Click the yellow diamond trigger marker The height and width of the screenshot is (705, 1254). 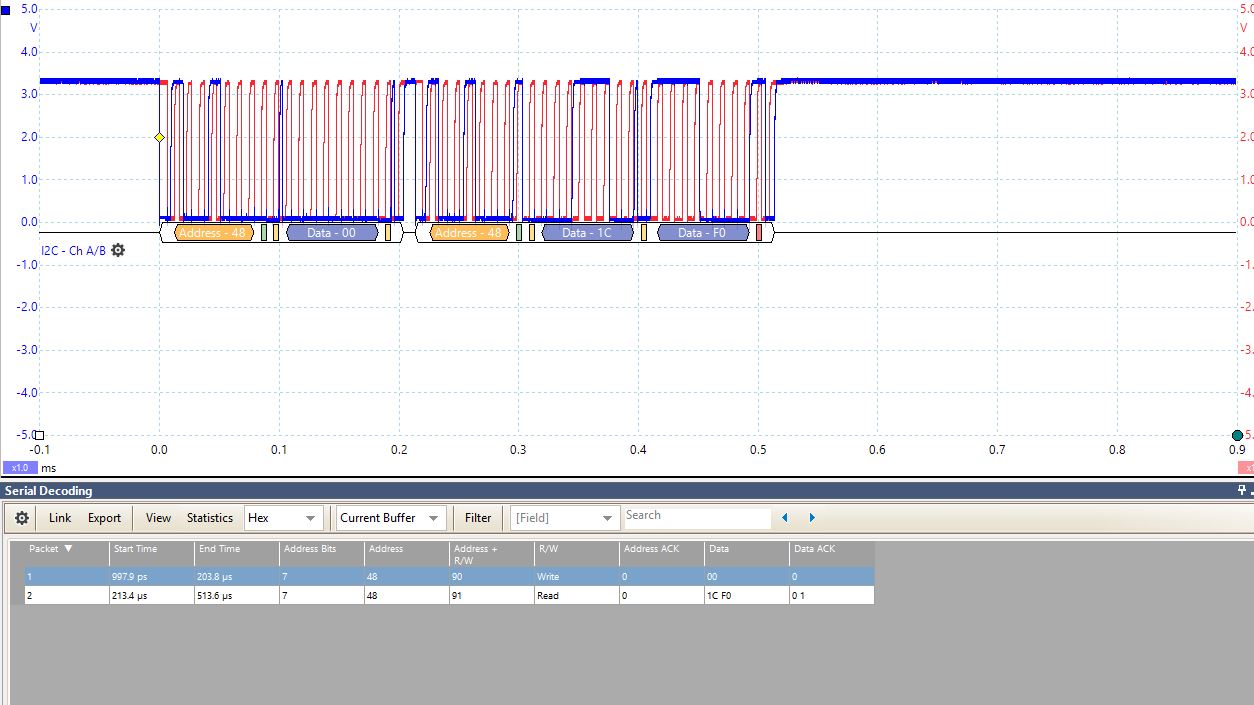pos(158,138)
